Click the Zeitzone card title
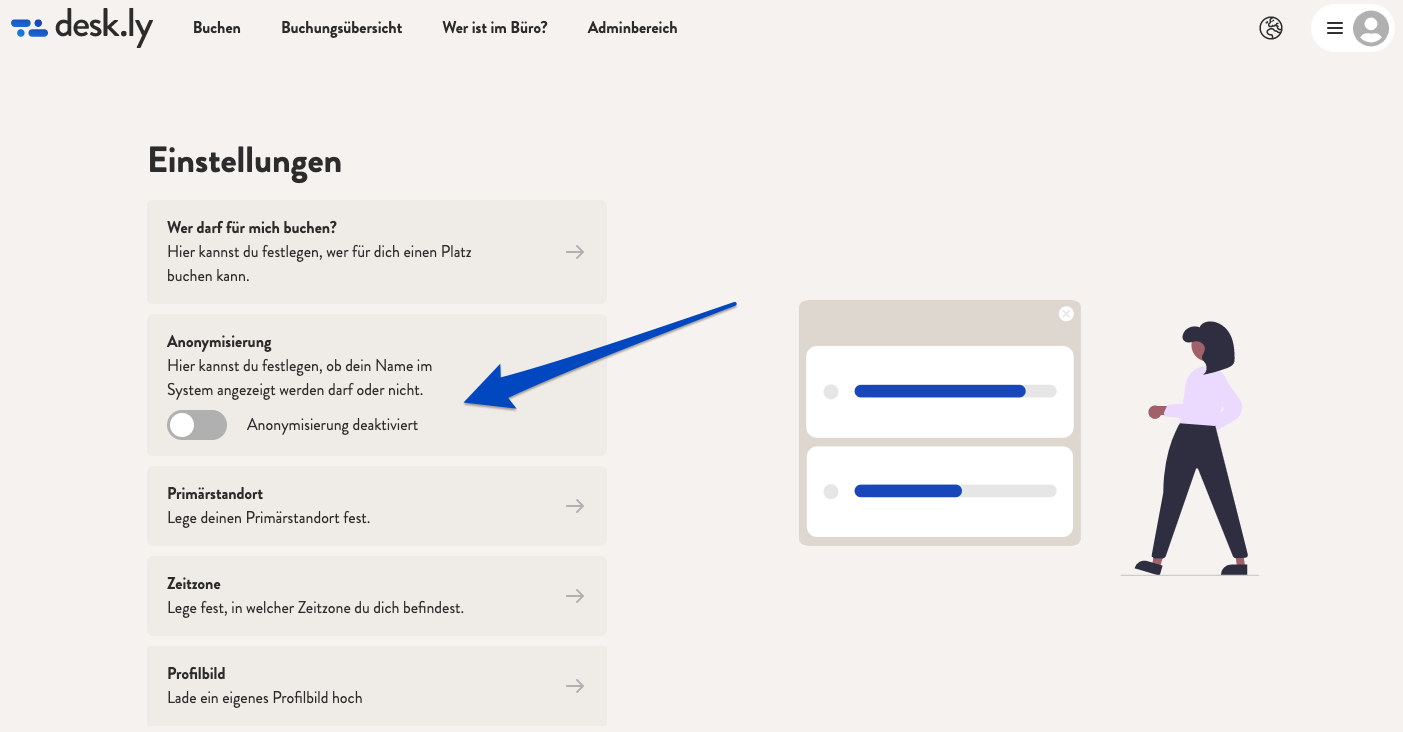The width and height of the screenshot is (1403, 732). 194,584
